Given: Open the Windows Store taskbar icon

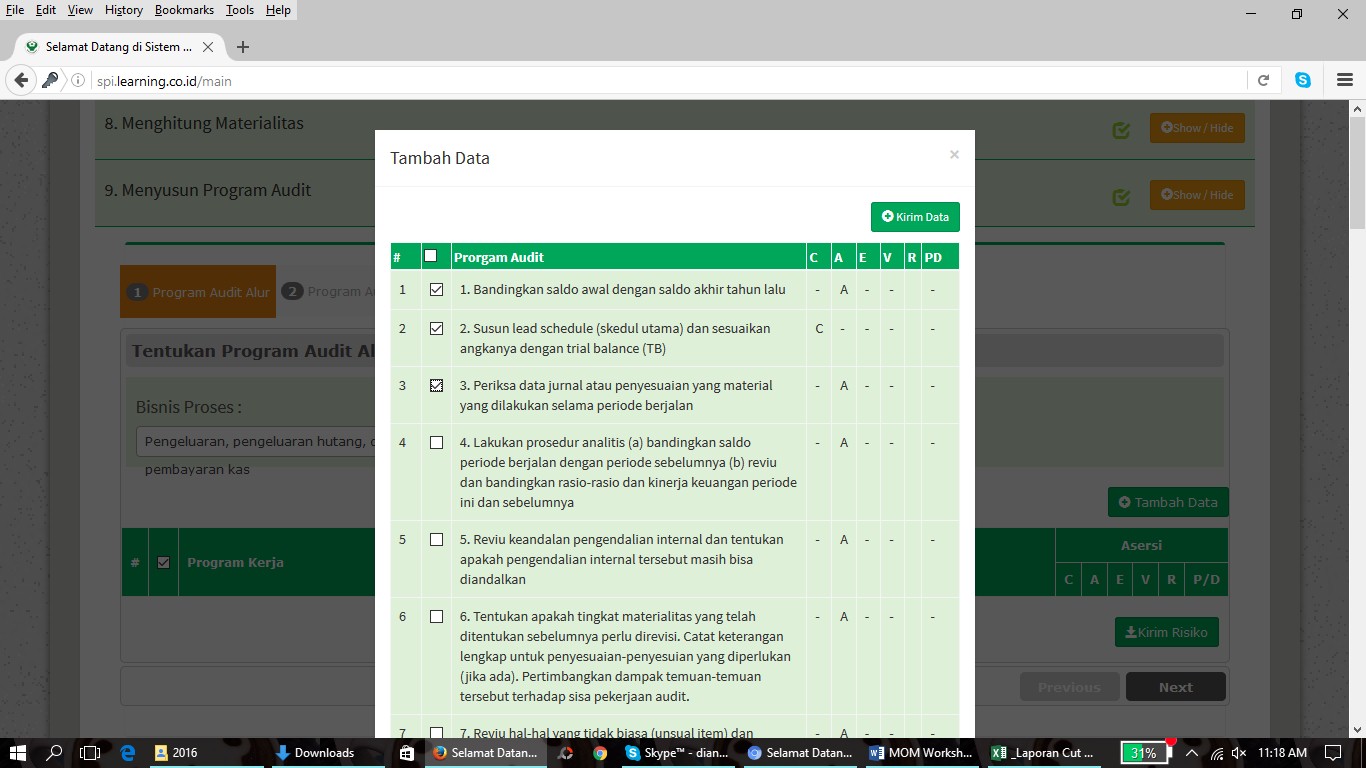Looking at the screenshot, I should tap(406, 752).
